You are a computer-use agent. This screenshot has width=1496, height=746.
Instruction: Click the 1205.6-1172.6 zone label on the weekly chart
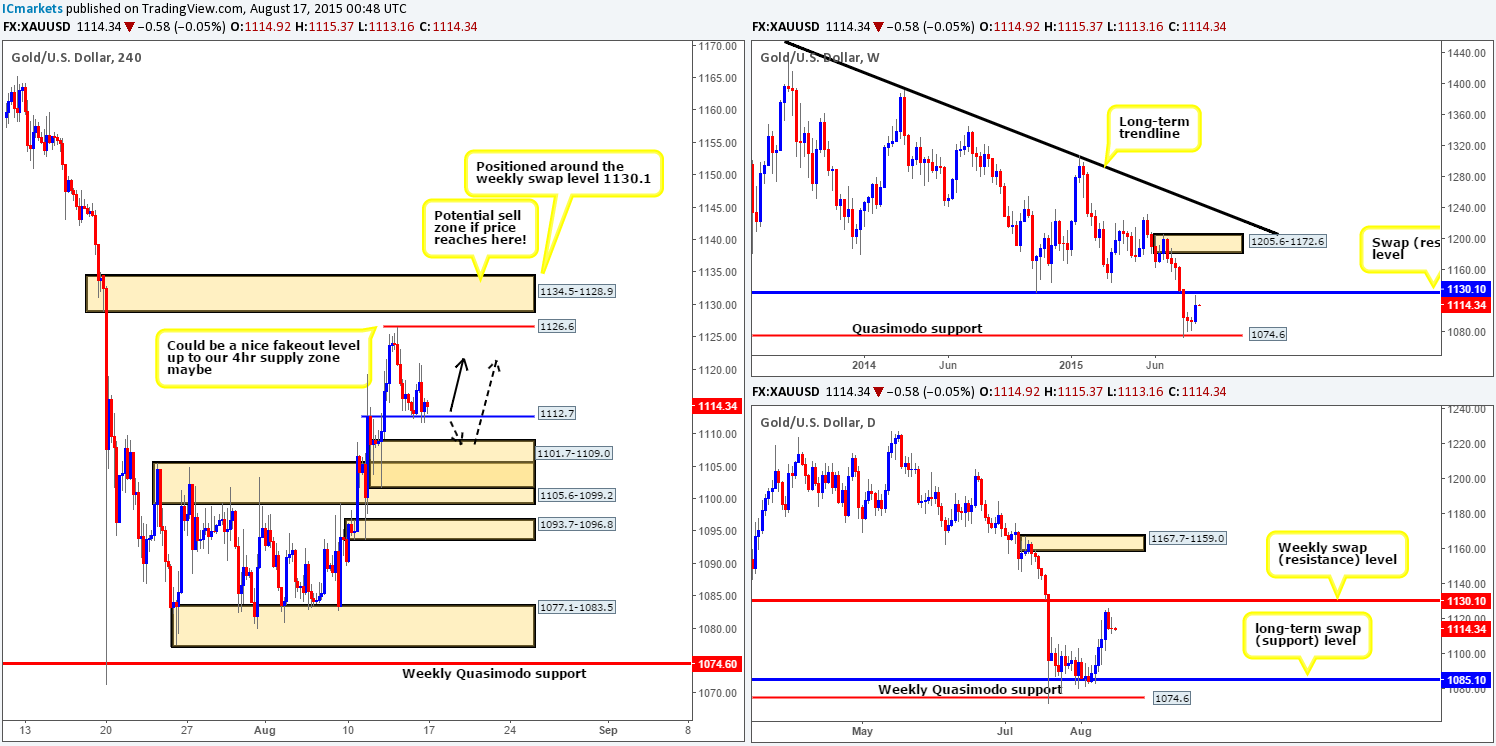(x=1286, y=241)
